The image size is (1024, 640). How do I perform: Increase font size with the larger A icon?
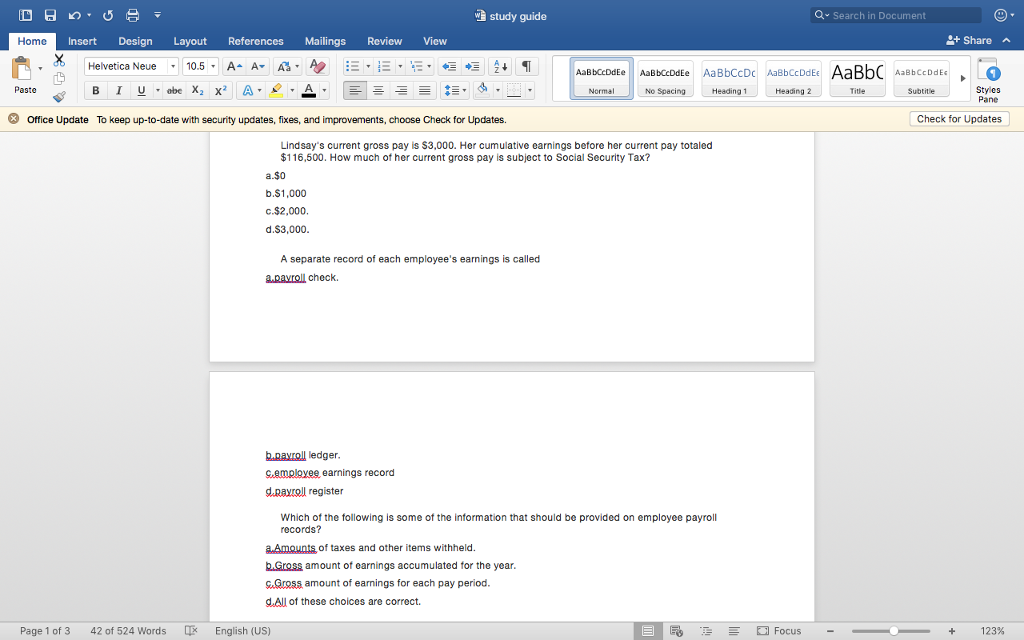pyautogui.click(x=234, y=66)
